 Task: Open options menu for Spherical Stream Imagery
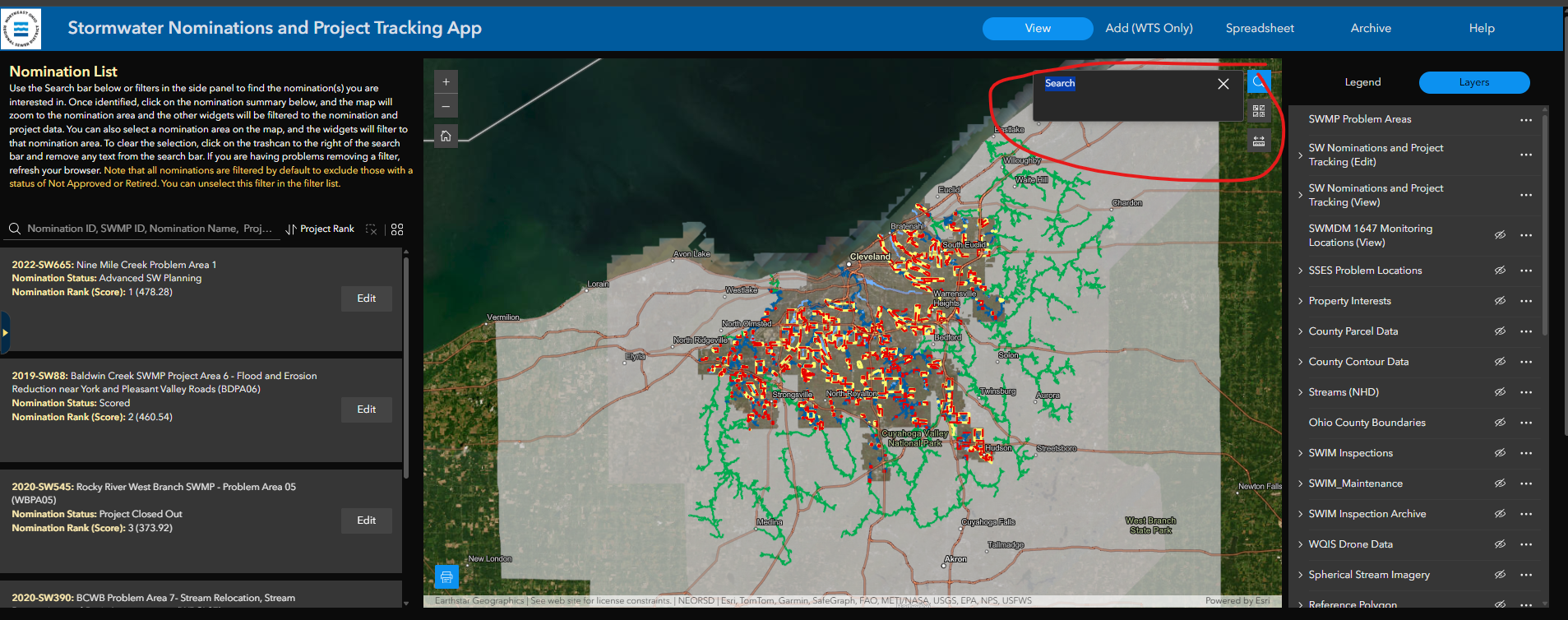(x=1526, y=575)
